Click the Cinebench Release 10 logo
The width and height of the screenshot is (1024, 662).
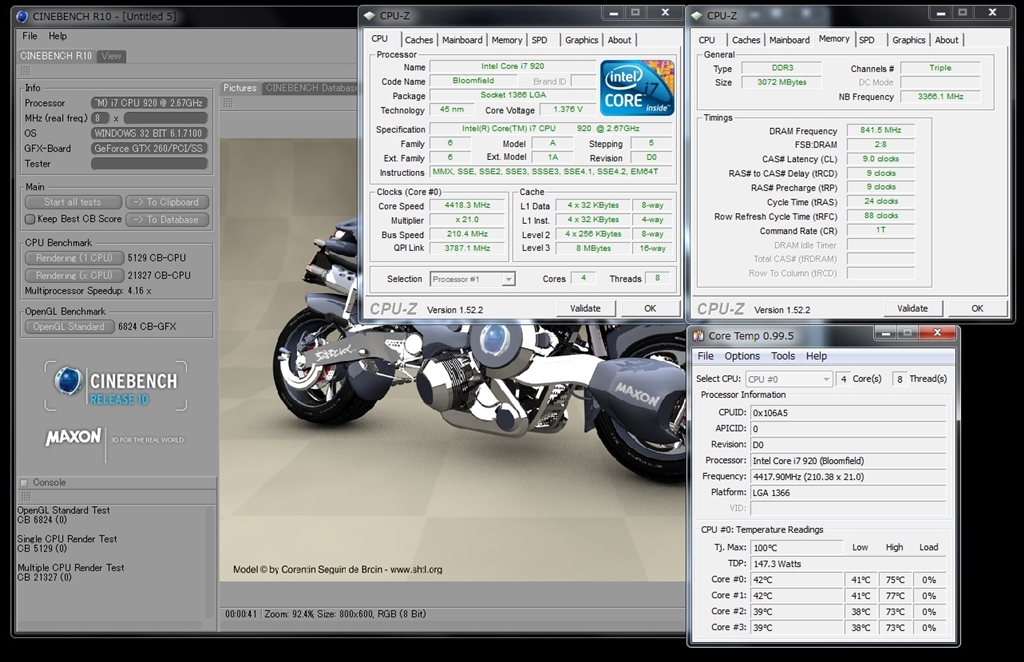pyautogui.click(x=115, y=385)
